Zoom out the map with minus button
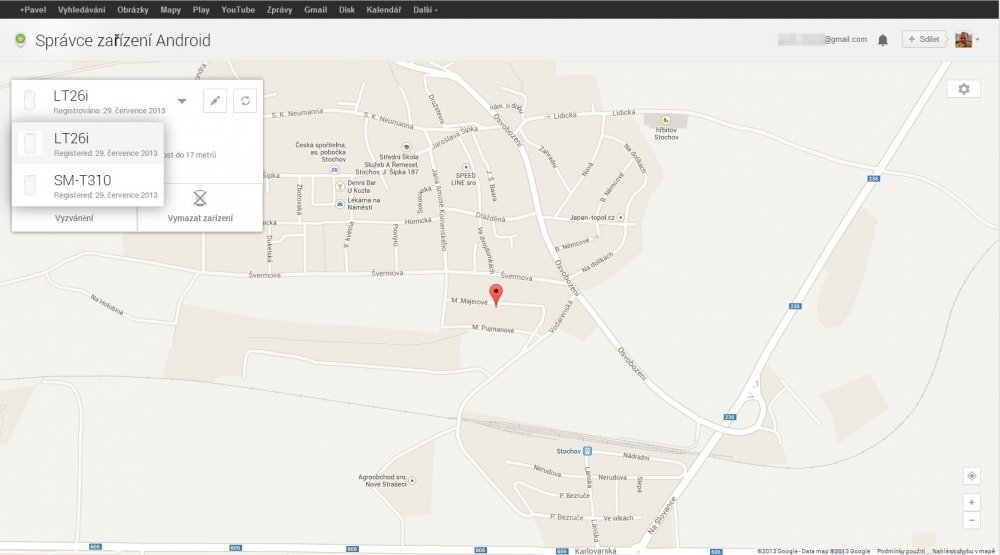Viewport: 1000px width, 555px height. [x=971, y=520]
